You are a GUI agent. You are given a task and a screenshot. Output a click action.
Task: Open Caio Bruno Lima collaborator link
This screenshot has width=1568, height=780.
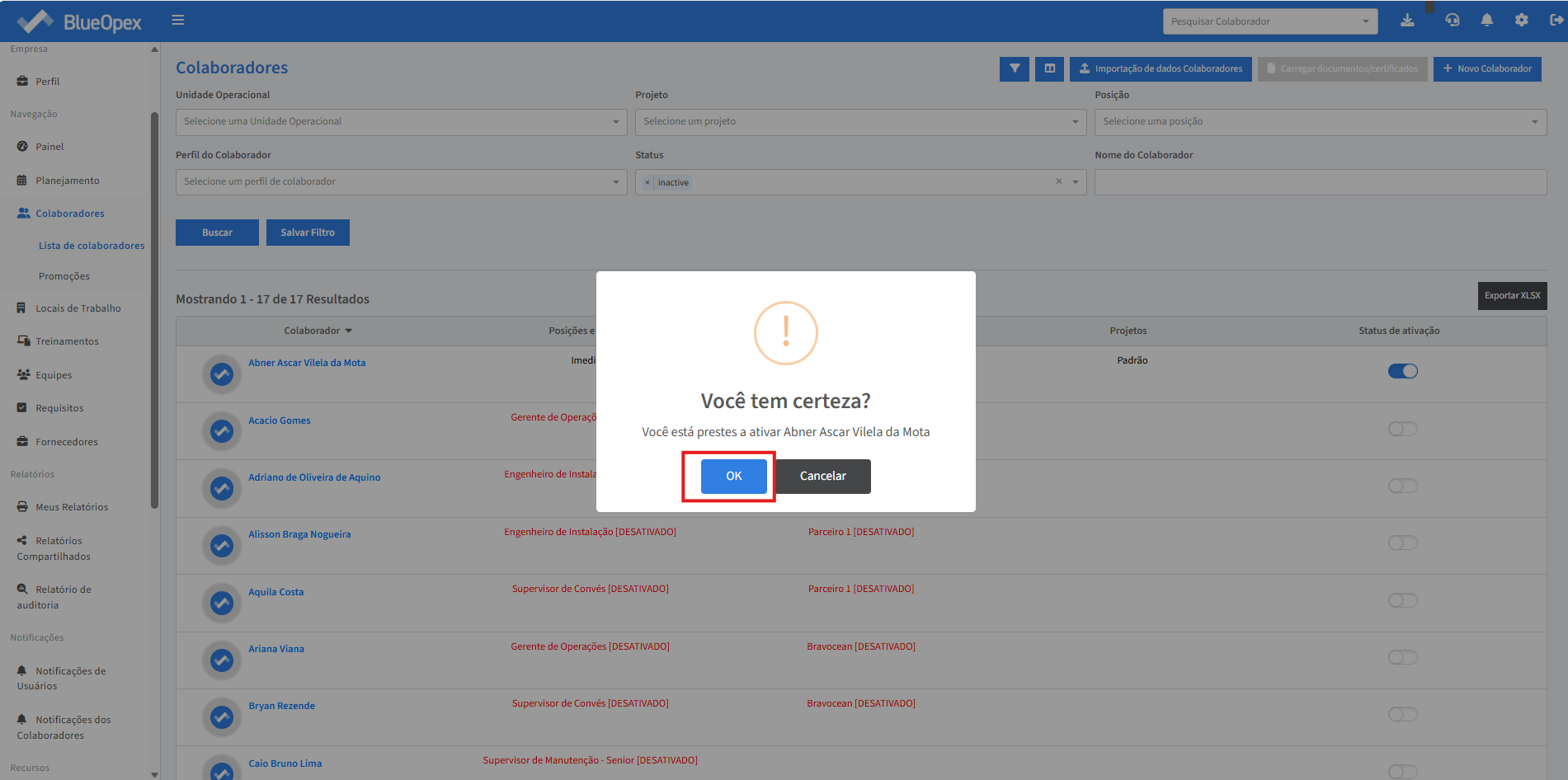pyautogui.click(x=285, y=764)
